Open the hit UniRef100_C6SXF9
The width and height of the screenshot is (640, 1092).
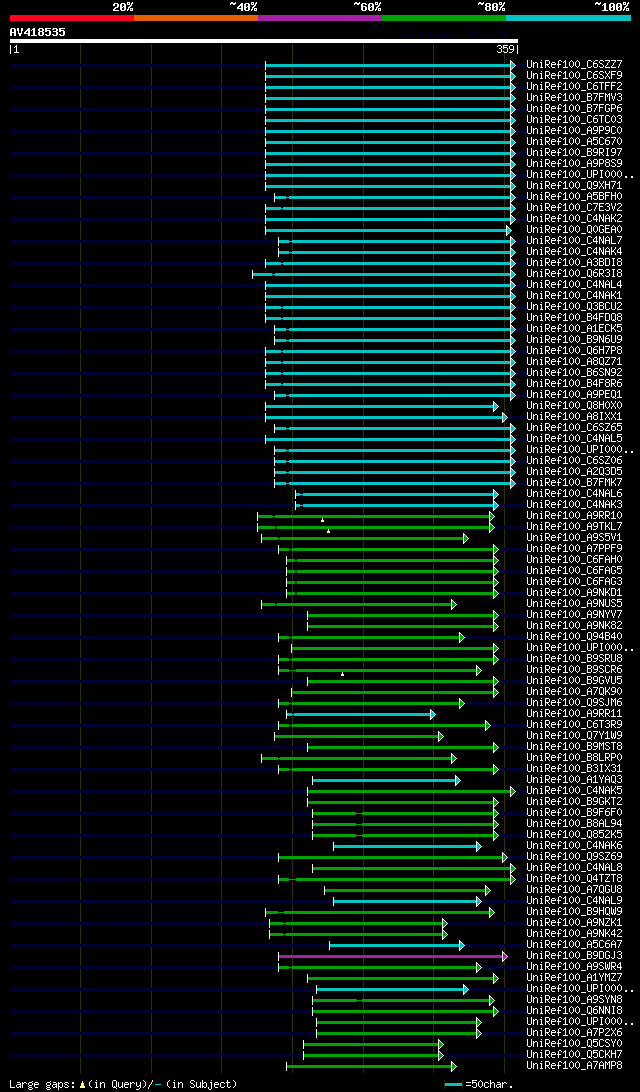coord(575,76)
